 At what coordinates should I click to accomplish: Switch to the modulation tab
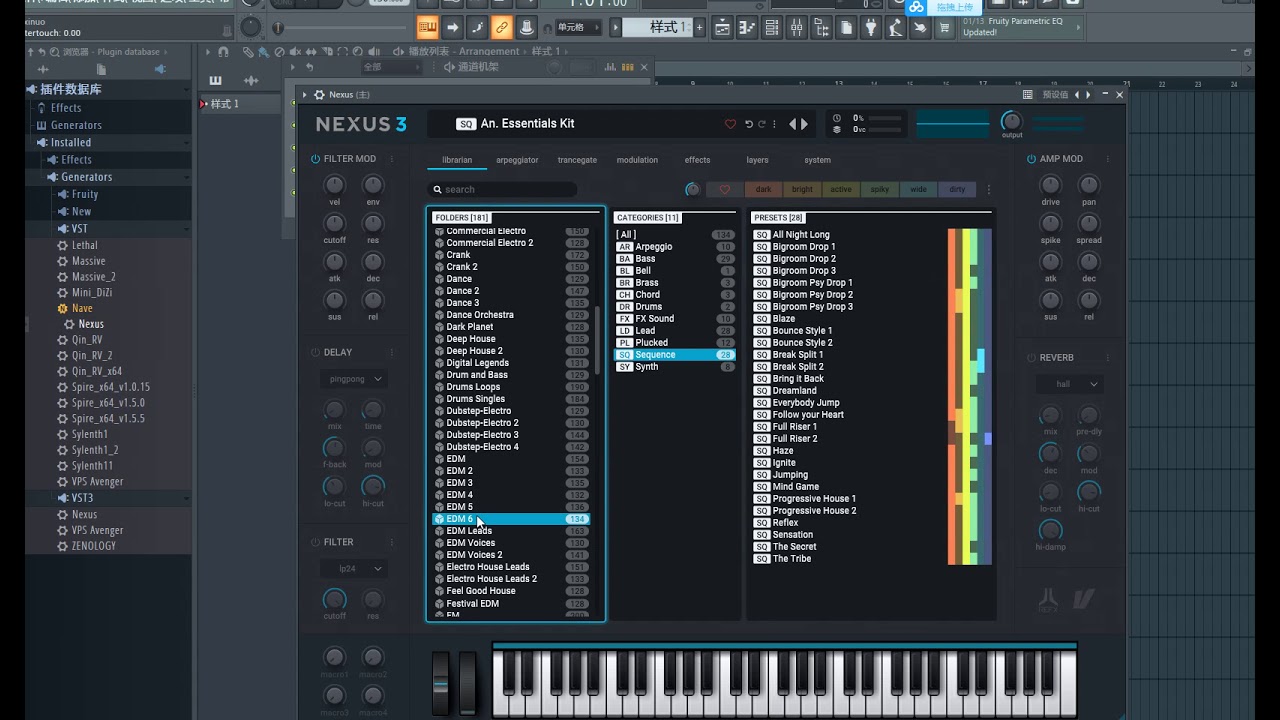point(637,160)
